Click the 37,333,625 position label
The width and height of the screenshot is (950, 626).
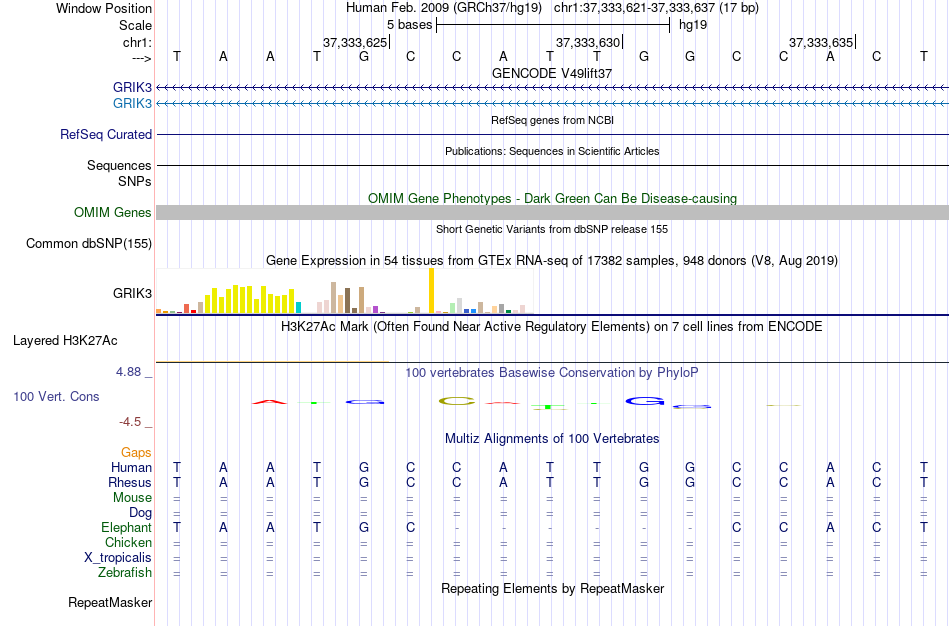tap(354, 42)
